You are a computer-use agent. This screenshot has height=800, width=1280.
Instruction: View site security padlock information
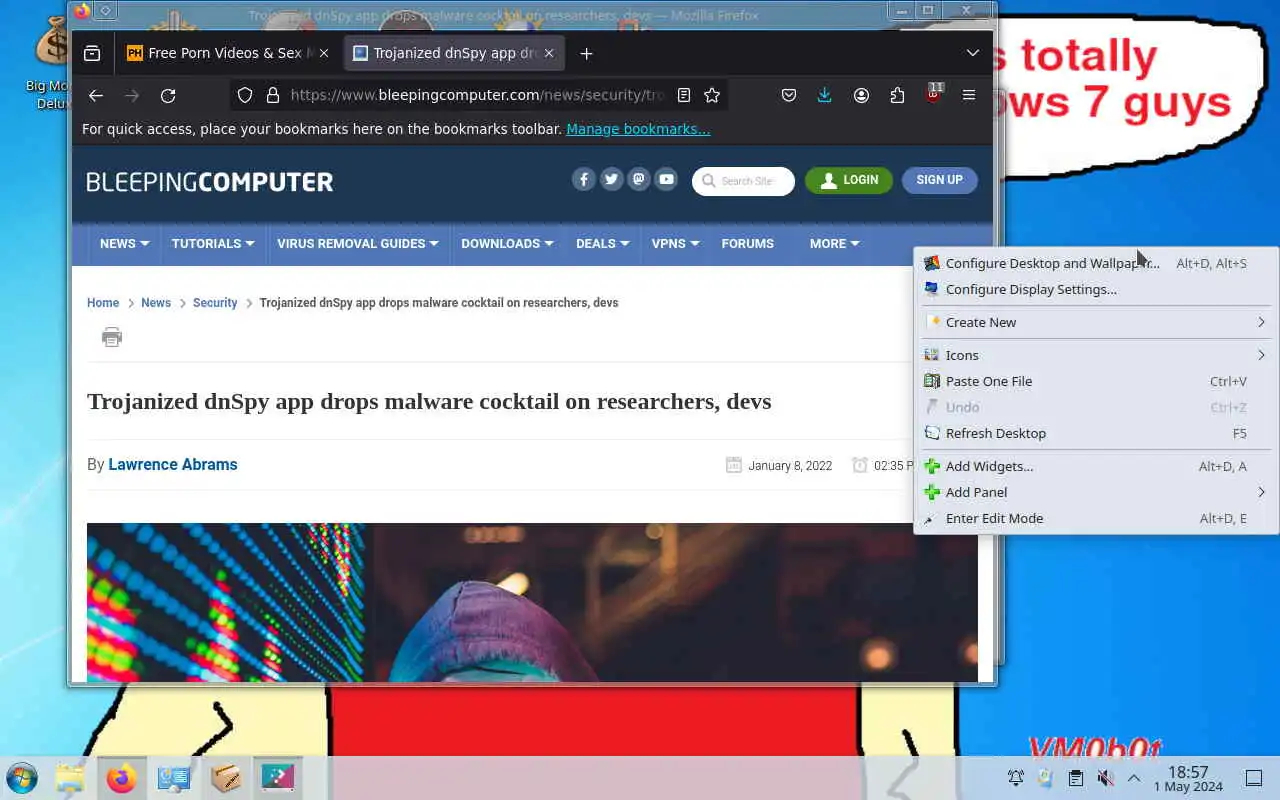click(272, 95)
